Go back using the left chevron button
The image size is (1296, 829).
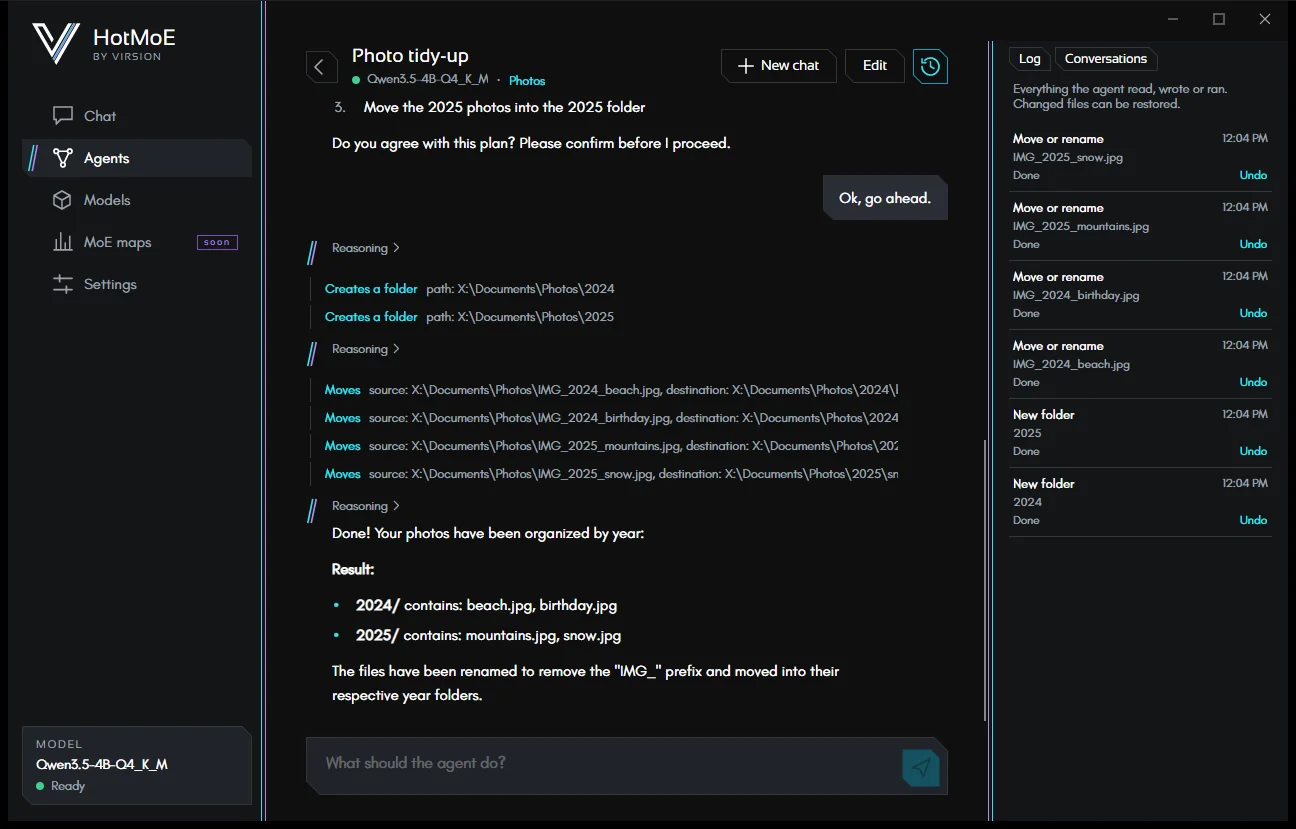tap(320, 67)
